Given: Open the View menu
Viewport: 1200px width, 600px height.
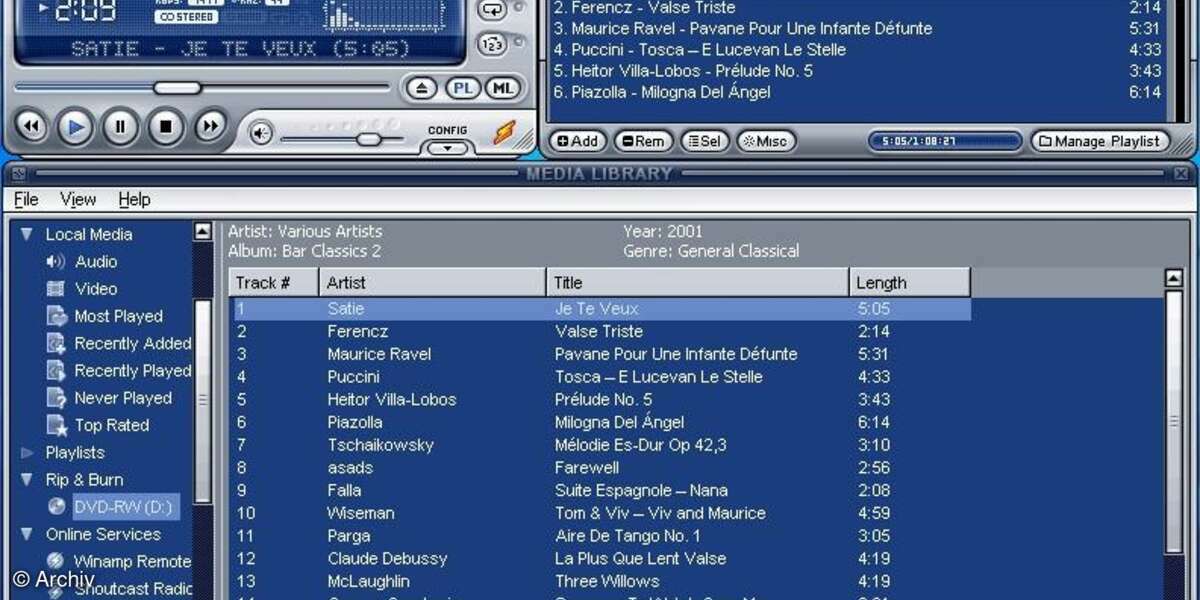Looking at the screenshot, I should pyautogui.click(x=77, y=199).
